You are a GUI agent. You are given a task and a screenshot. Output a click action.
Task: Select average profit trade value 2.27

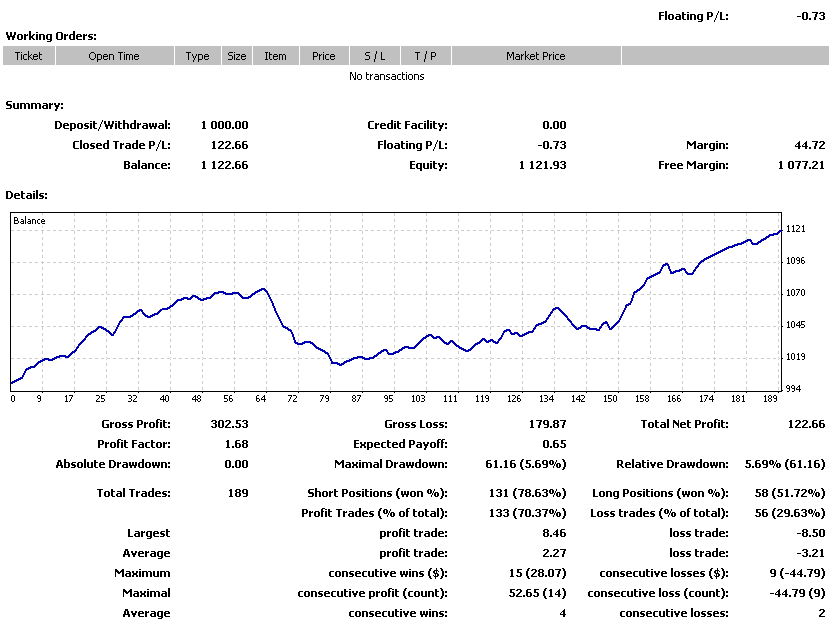[554, 553]
